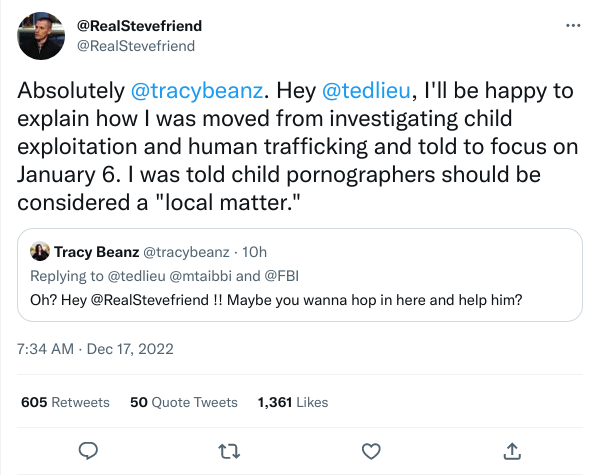598x475 pixels.
Task: View the 1,361 Likes list
Action: [293, 402]
